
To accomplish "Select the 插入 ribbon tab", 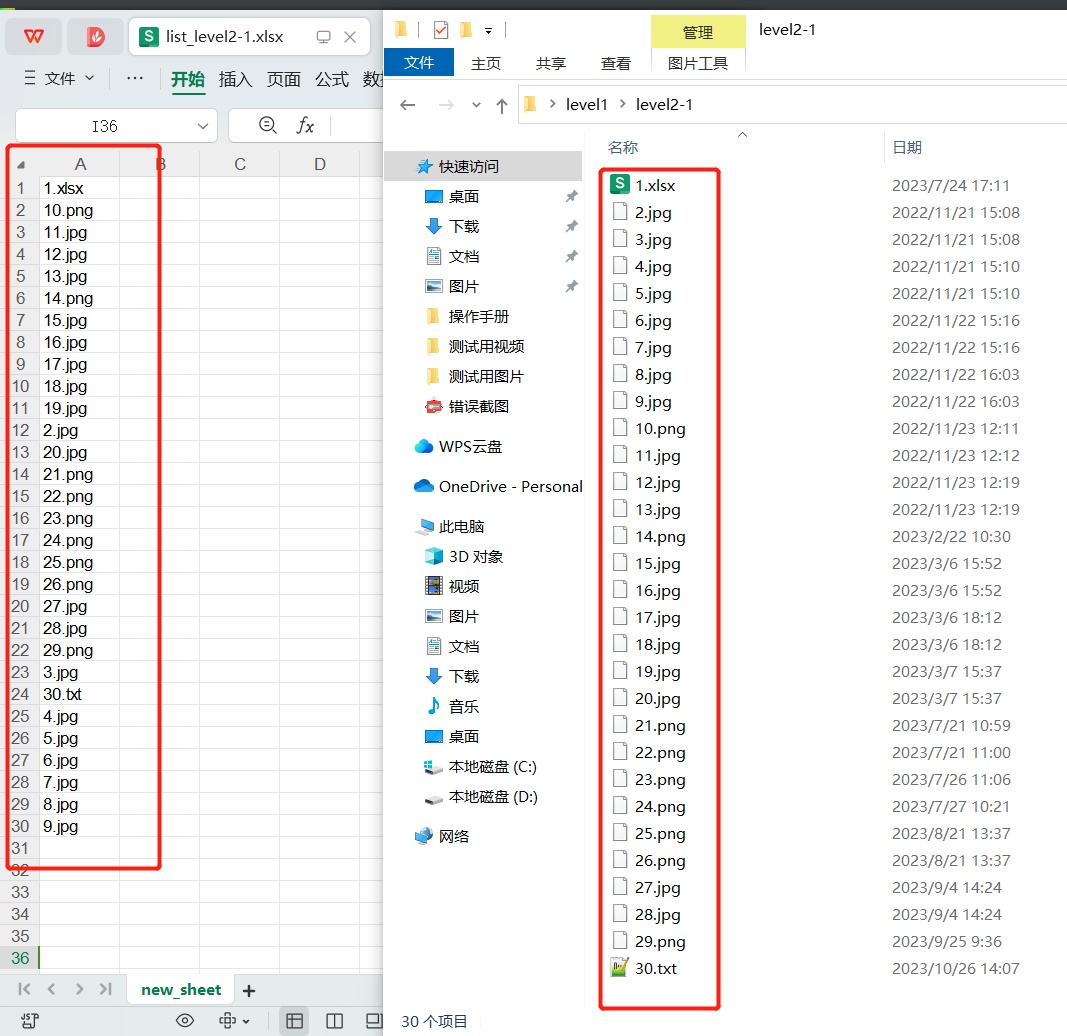I will (x=235, y=79).
